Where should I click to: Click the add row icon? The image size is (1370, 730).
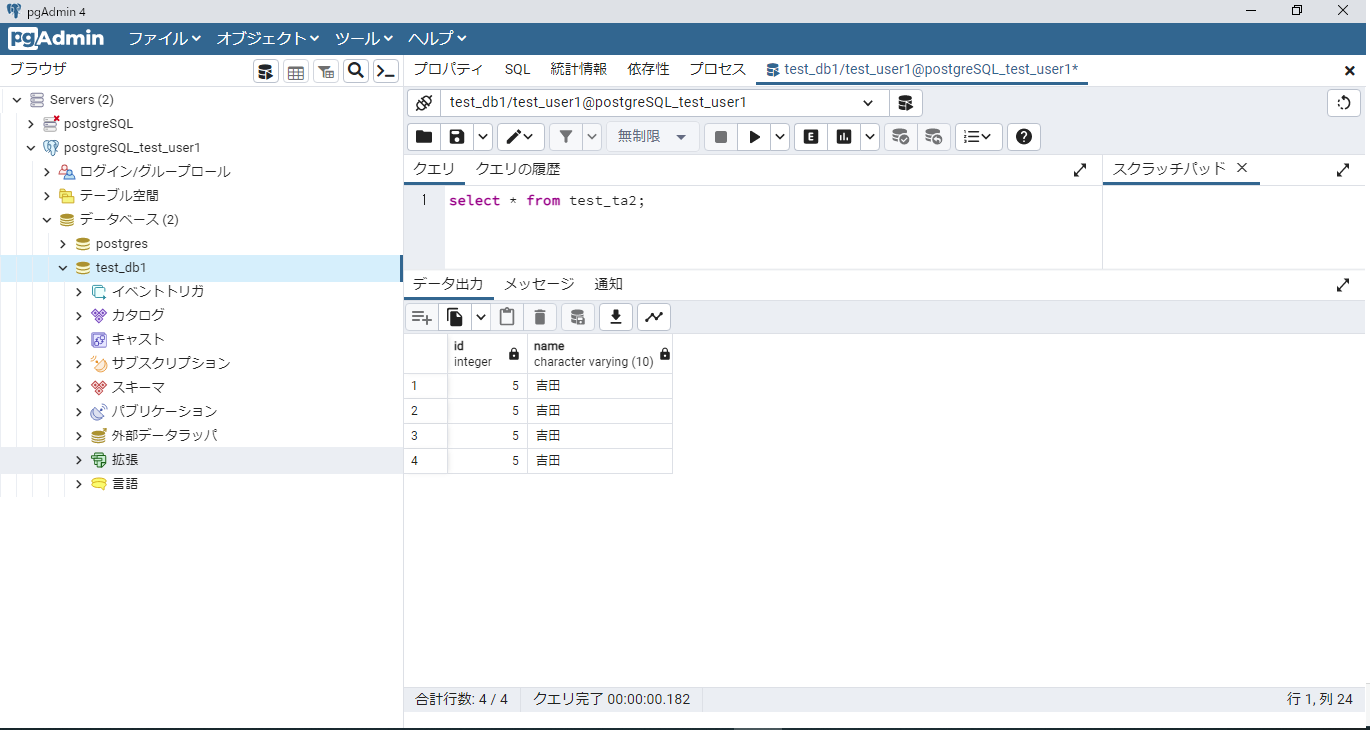[421, 317]
